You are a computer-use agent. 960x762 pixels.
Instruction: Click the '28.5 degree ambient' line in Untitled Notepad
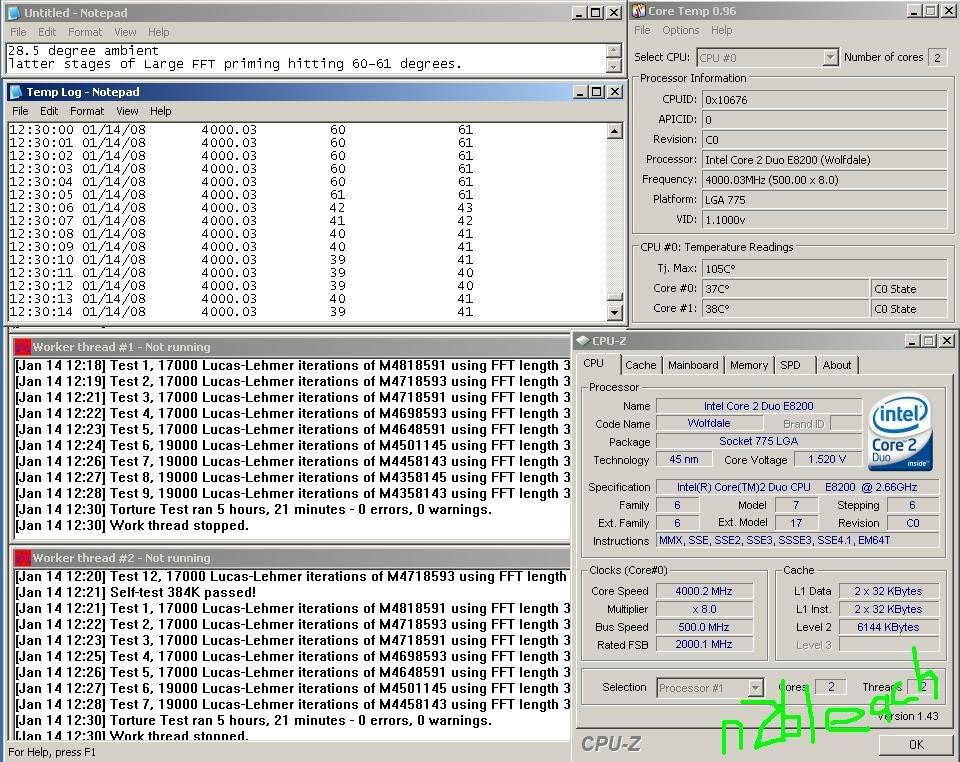(83, 51)
